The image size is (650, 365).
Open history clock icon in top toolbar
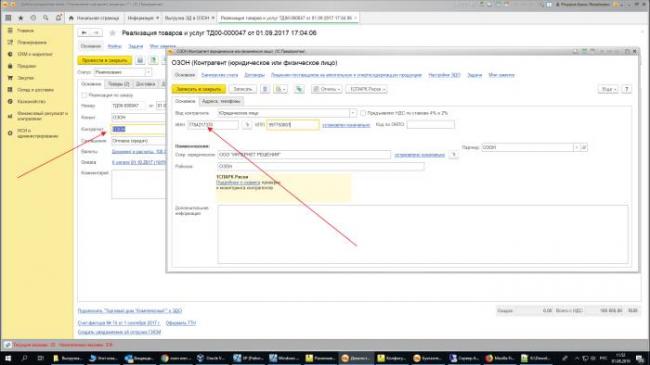pyautogui.click(x=33, y=18)
